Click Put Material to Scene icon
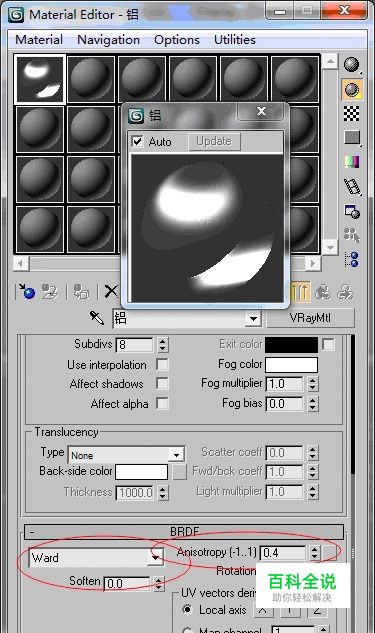 click(50, 291)
